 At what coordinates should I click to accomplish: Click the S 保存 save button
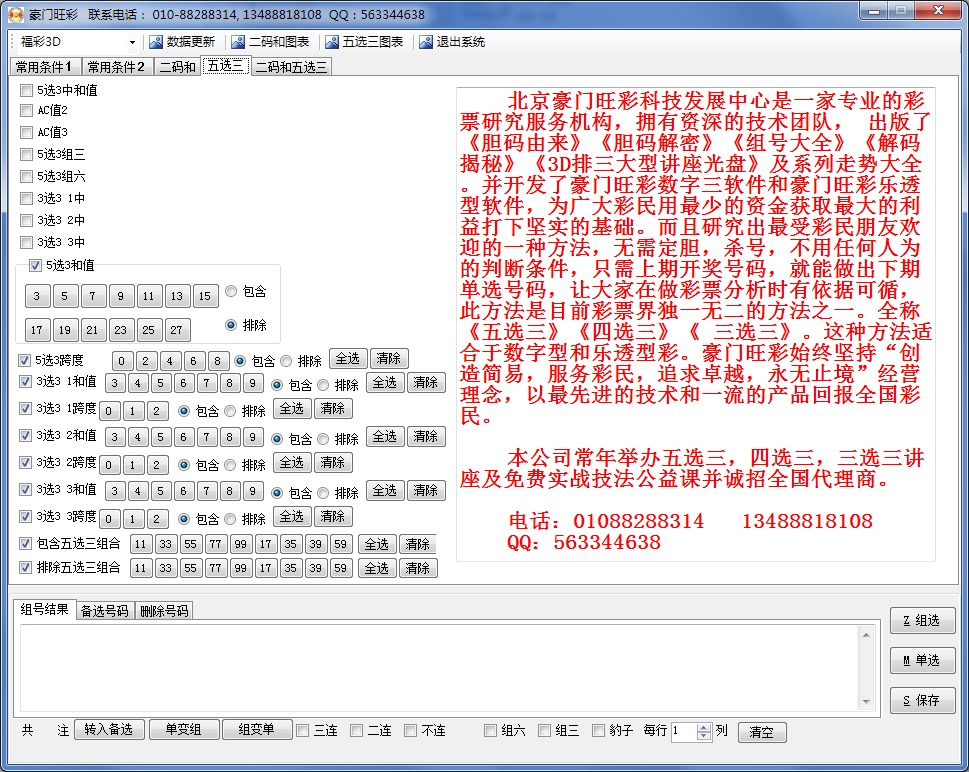coord(922,700)
